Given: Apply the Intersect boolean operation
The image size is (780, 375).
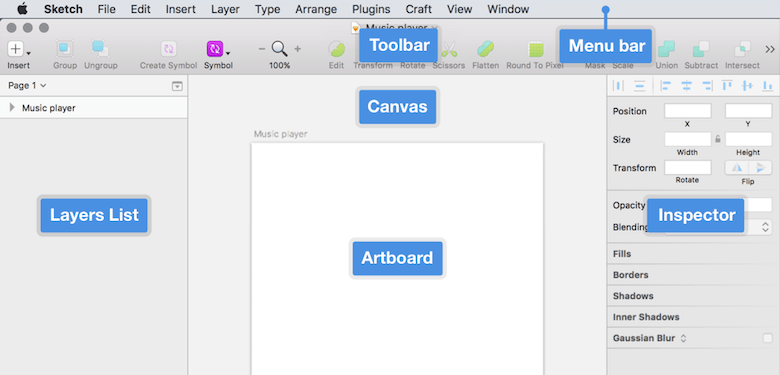Looking at the screenshot, I should 742,49.
